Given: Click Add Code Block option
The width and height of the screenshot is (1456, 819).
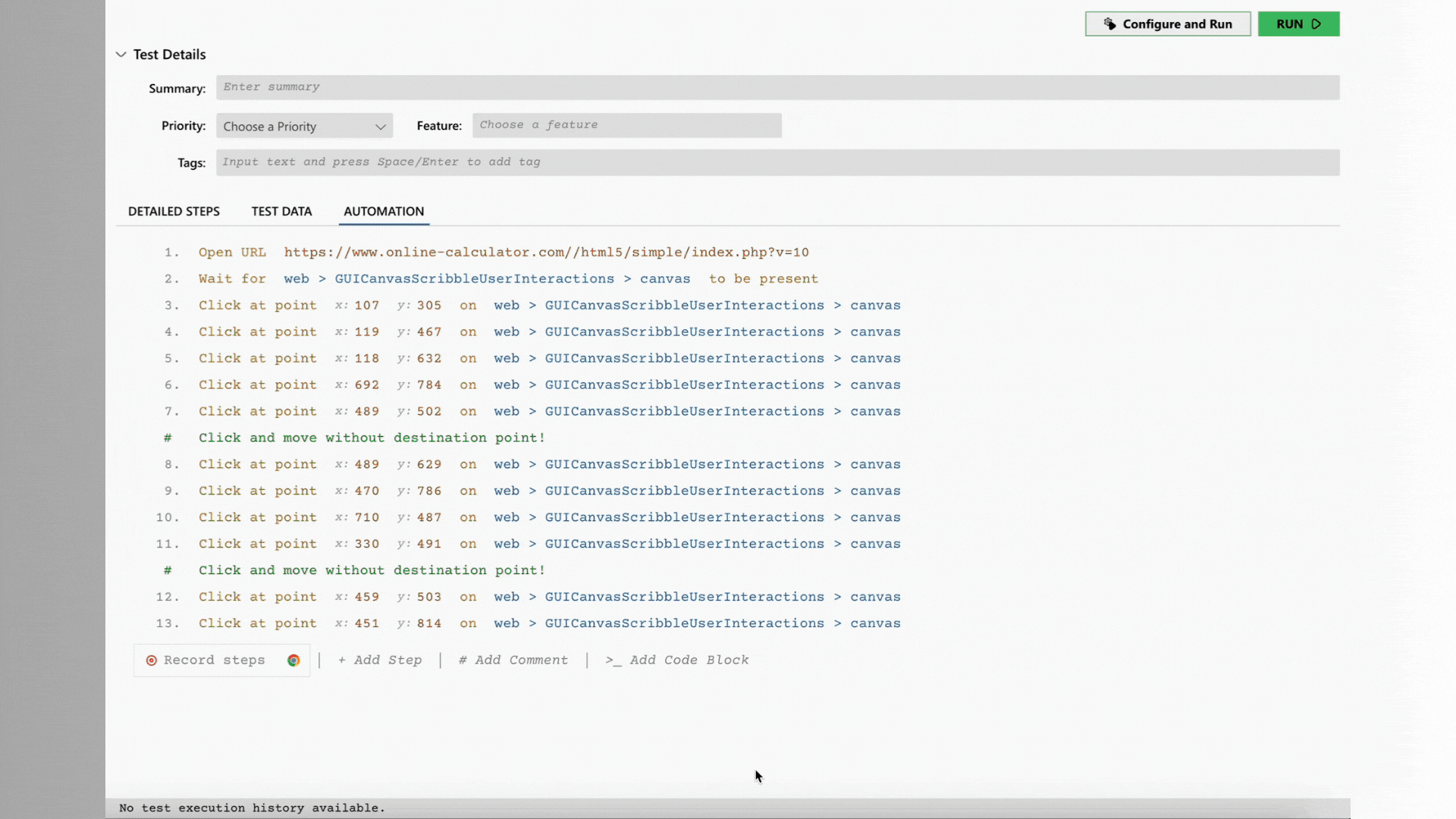Looking at the screenshot, I should tap(677, 660).
